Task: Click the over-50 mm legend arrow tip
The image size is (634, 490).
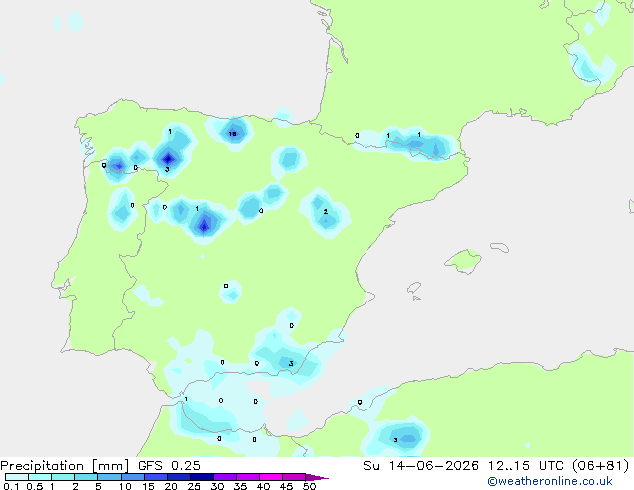Action: [x=317, y=477]
